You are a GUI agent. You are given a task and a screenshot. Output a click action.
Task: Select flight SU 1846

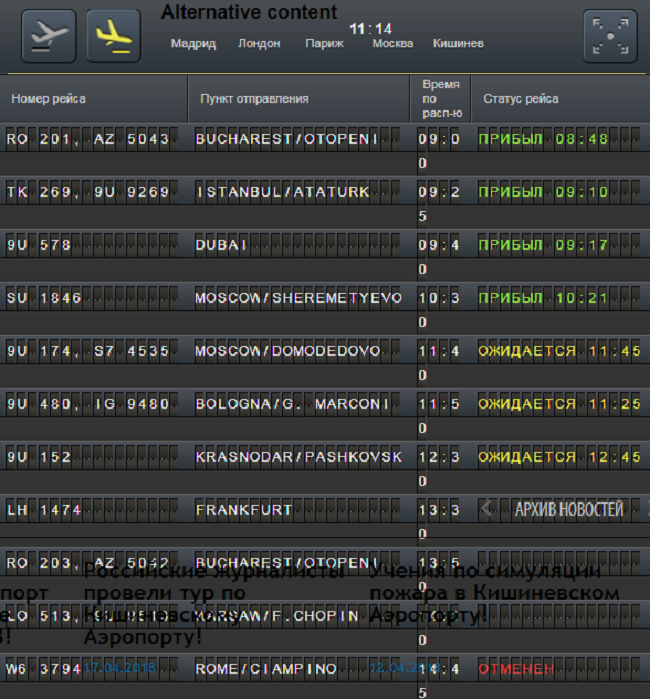pyautogui.click(x=44, y=298)
